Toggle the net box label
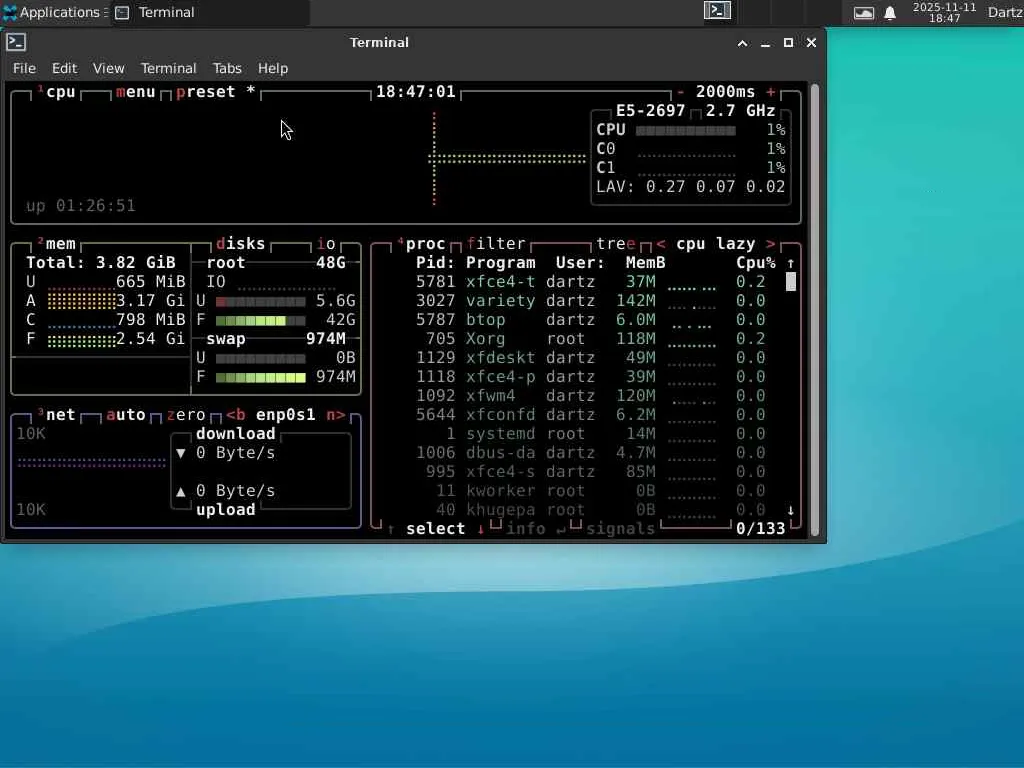Viewport: 1024px width, 768px height. coord(56,415)
